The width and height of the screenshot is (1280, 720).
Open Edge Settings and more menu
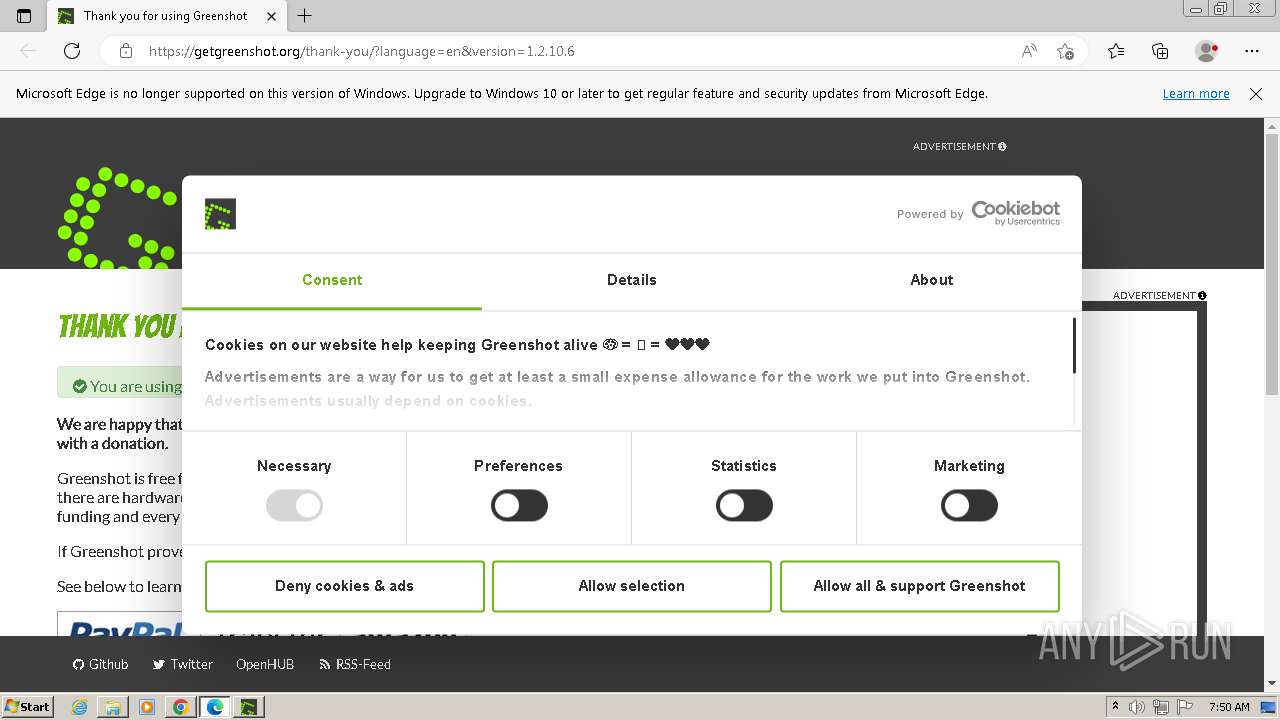(x=1252, y=51)
